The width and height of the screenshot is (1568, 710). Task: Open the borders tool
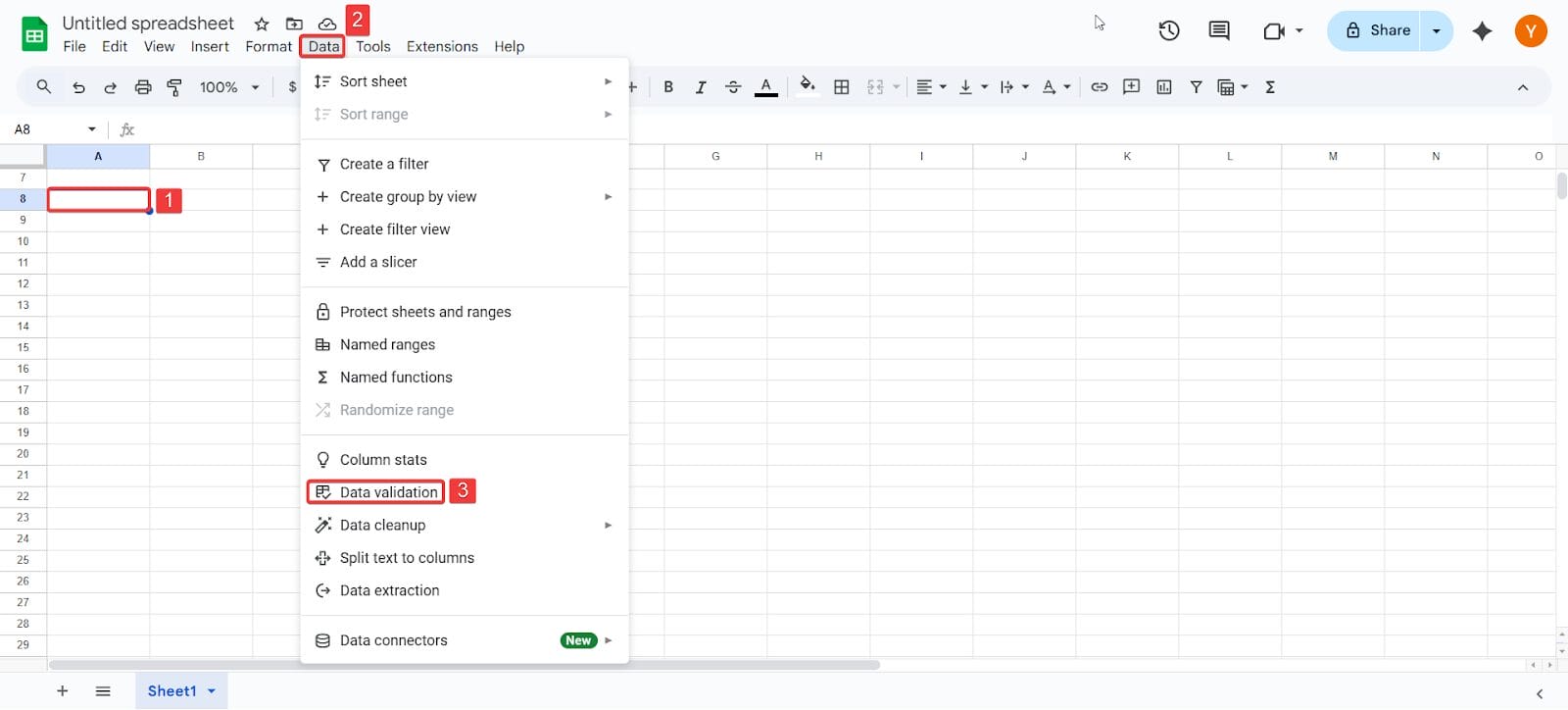[841, 87]
